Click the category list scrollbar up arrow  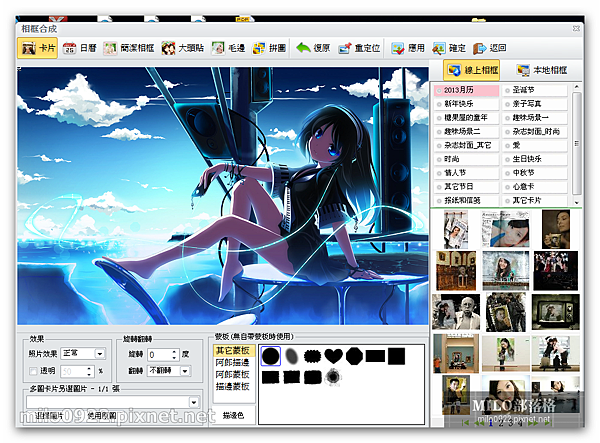(577, 87)
